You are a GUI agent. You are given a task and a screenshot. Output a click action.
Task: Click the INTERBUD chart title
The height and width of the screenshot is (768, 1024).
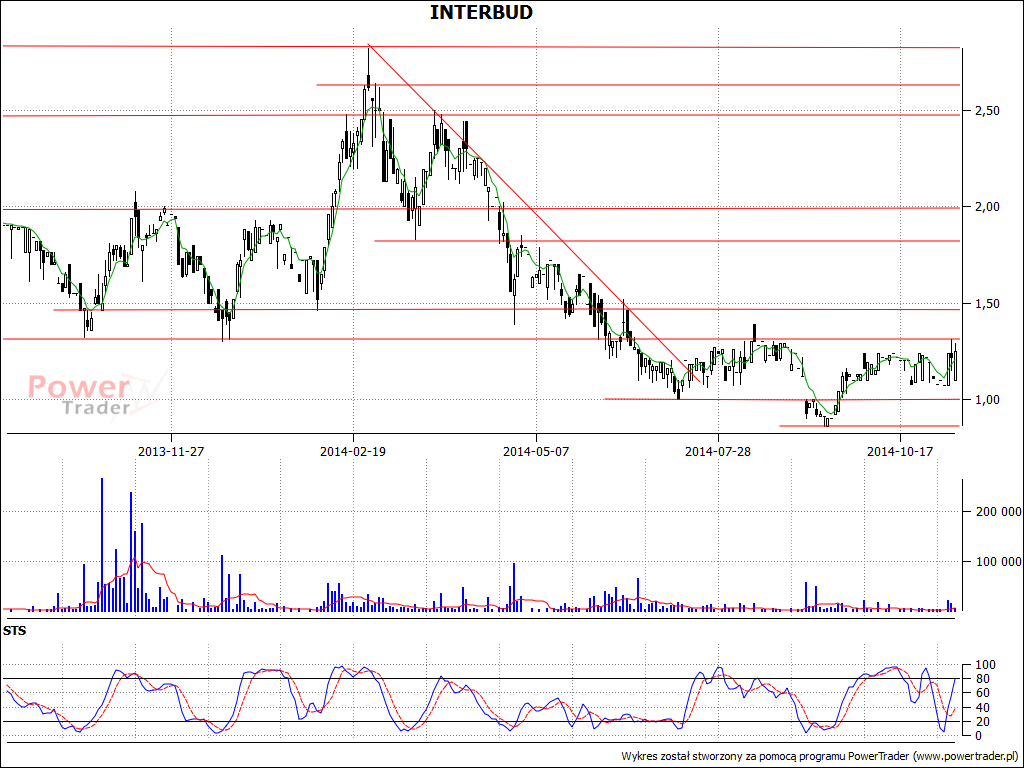coord(481,12)
